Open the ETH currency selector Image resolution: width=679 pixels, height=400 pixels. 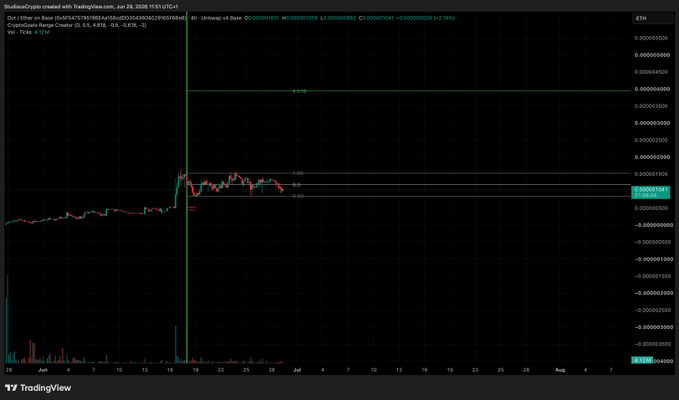653,18
